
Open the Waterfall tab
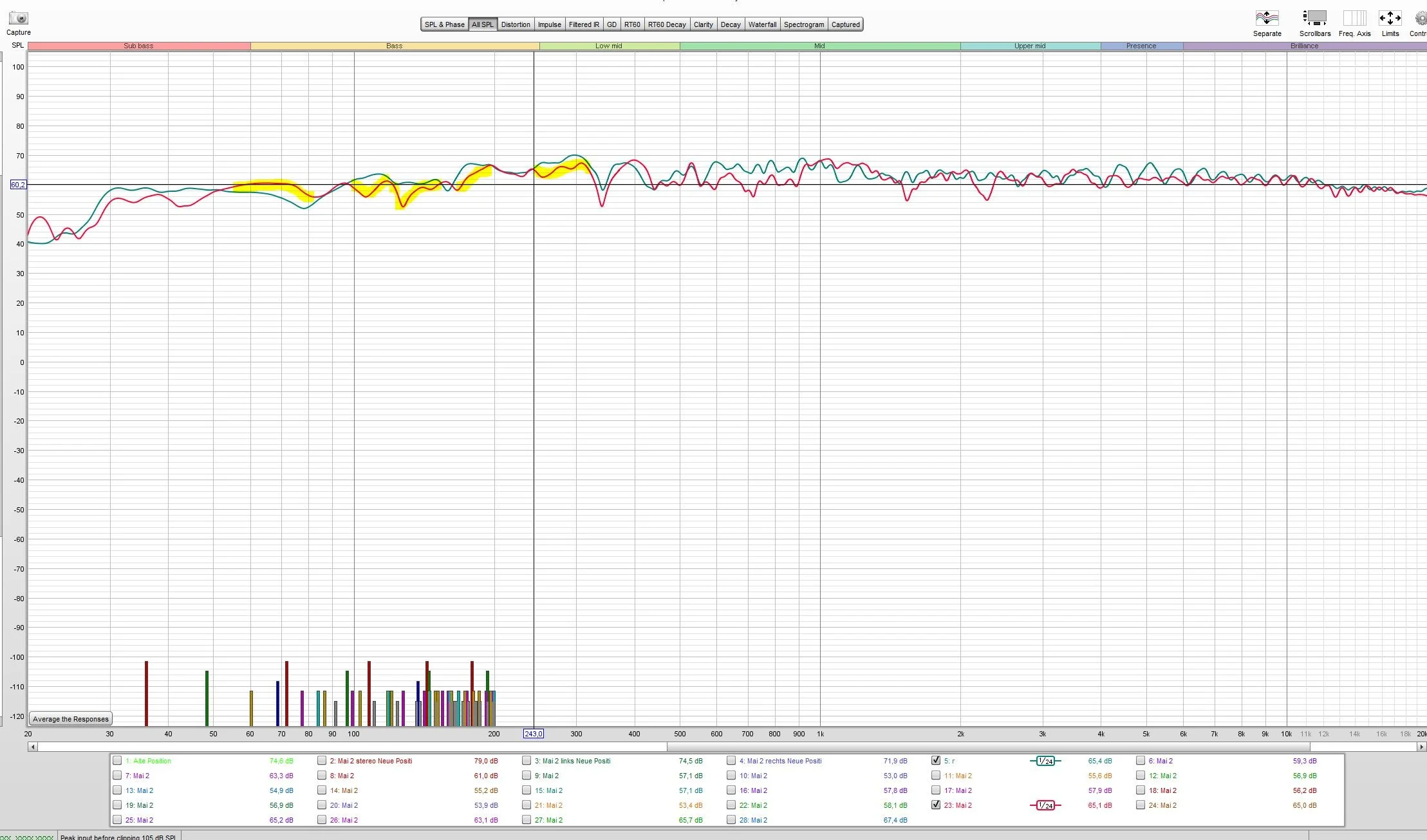click(x=762, y=24)
